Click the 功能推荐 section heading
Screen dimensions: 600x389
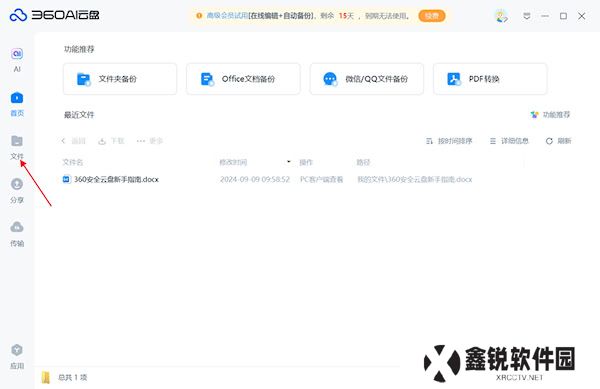click(79, 49)
